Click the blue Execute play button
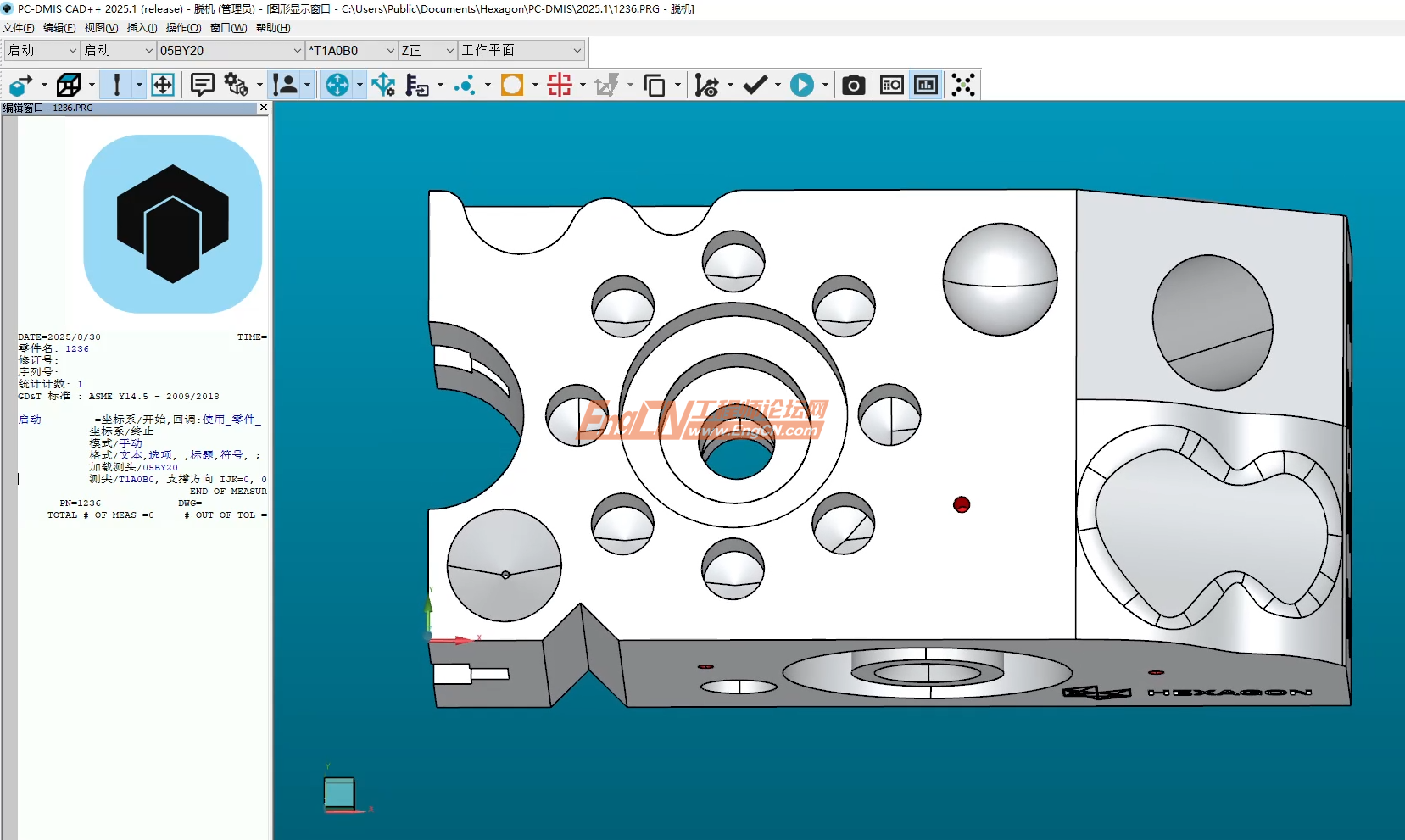 coord(801,85)
